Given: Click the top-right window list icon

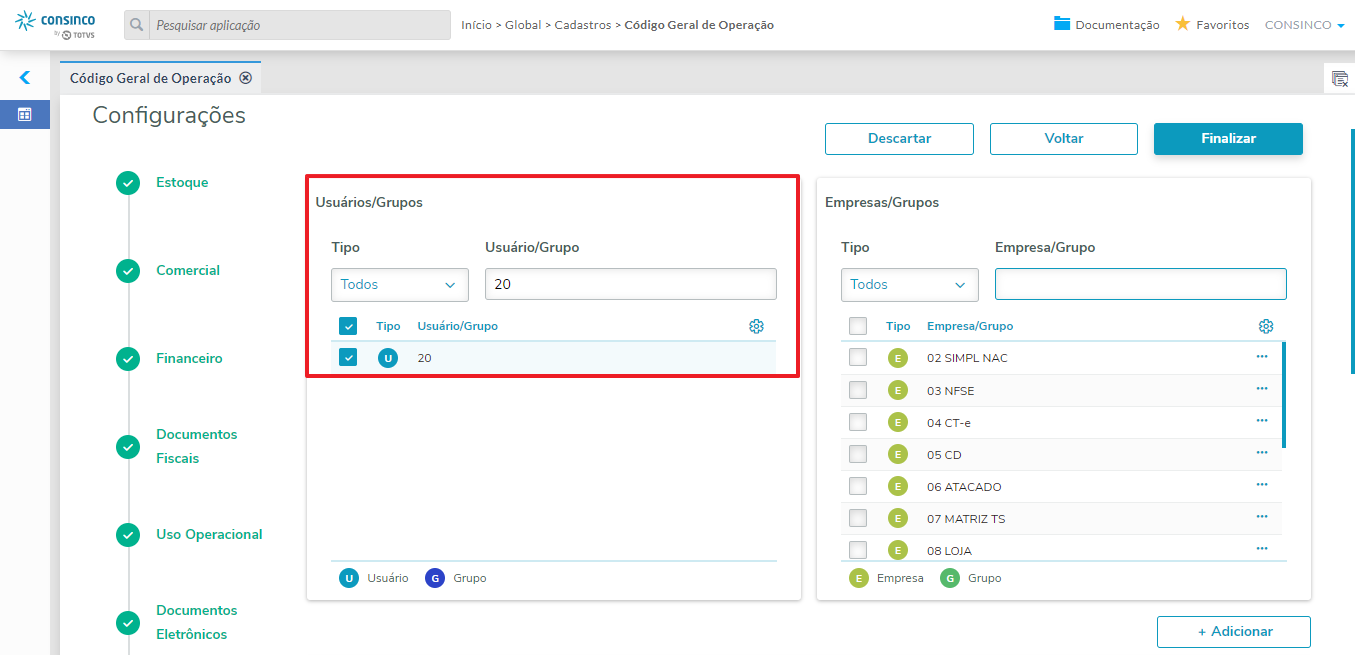Looking at the screenshot, I should [x=1339, y=79].
